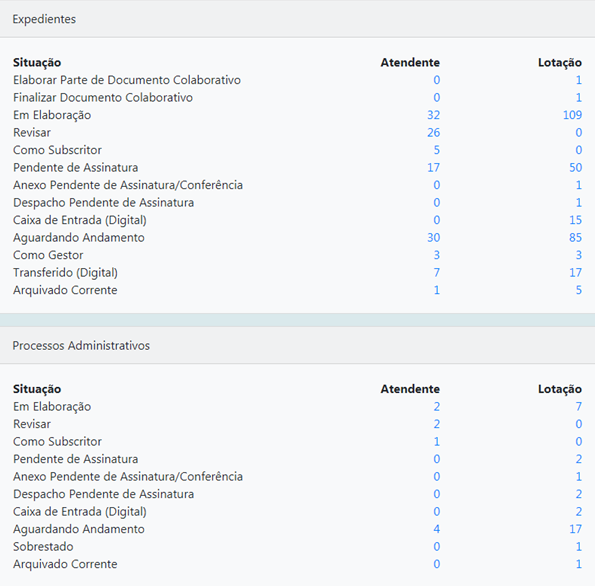Click Expedientes Caixa de Entrada Lotação 15
This screenshot has width=595, height=586.
tap(575, 220)
